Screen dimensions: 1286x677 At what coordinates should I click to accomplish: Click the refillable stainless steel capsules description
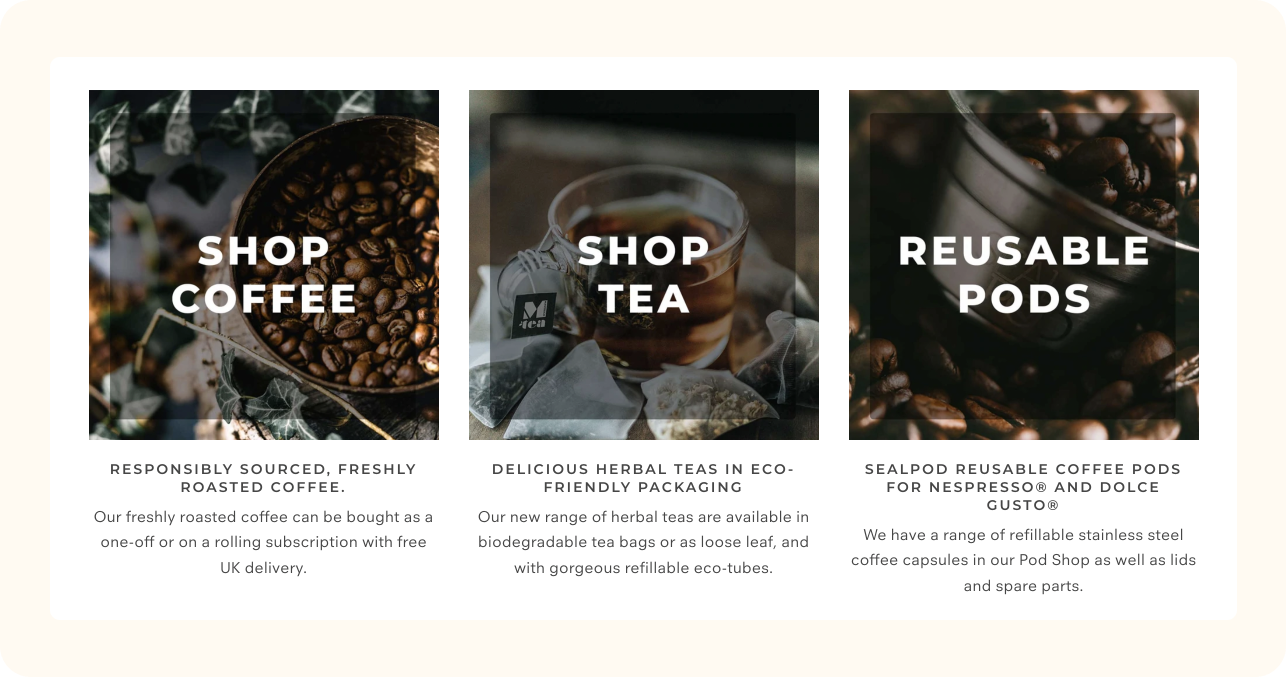(x=1023, y=560)
